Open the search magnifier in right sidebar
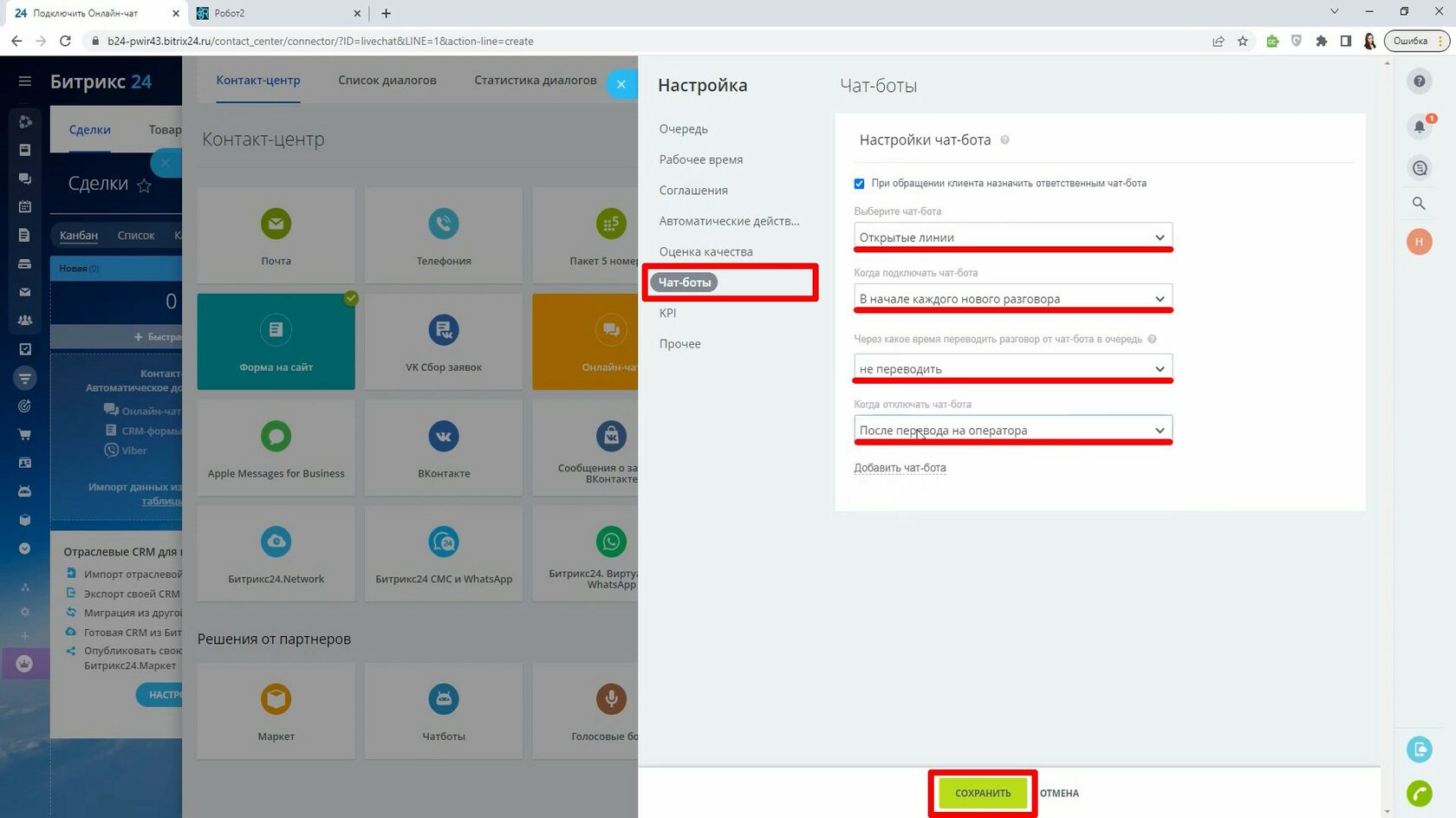The image size is (1456, 818). [x=1419, y=204]
